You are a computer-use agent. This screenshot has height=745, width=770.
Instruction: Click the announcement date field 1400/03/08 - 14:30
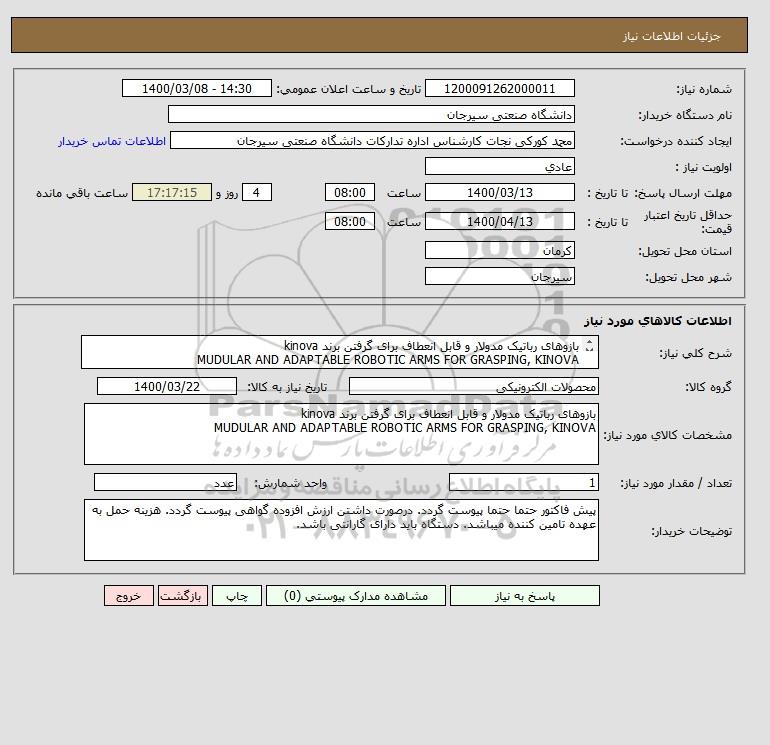pos(196,88)
